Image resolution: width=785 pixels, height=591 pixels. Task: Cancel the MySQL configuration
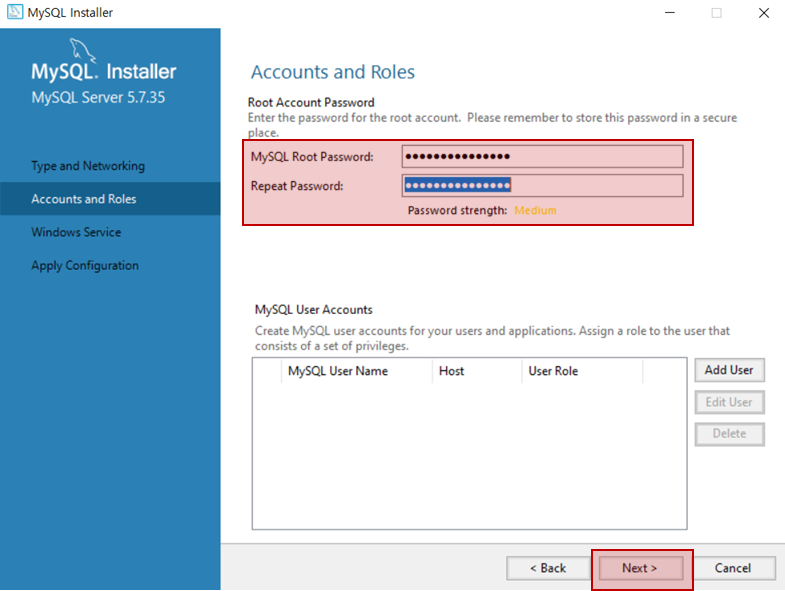coord(732,568)
